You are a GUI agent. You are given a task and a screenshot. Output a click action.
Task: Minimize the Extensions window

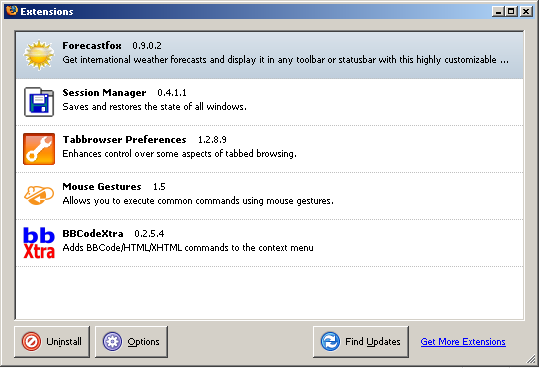coord(498,12)
